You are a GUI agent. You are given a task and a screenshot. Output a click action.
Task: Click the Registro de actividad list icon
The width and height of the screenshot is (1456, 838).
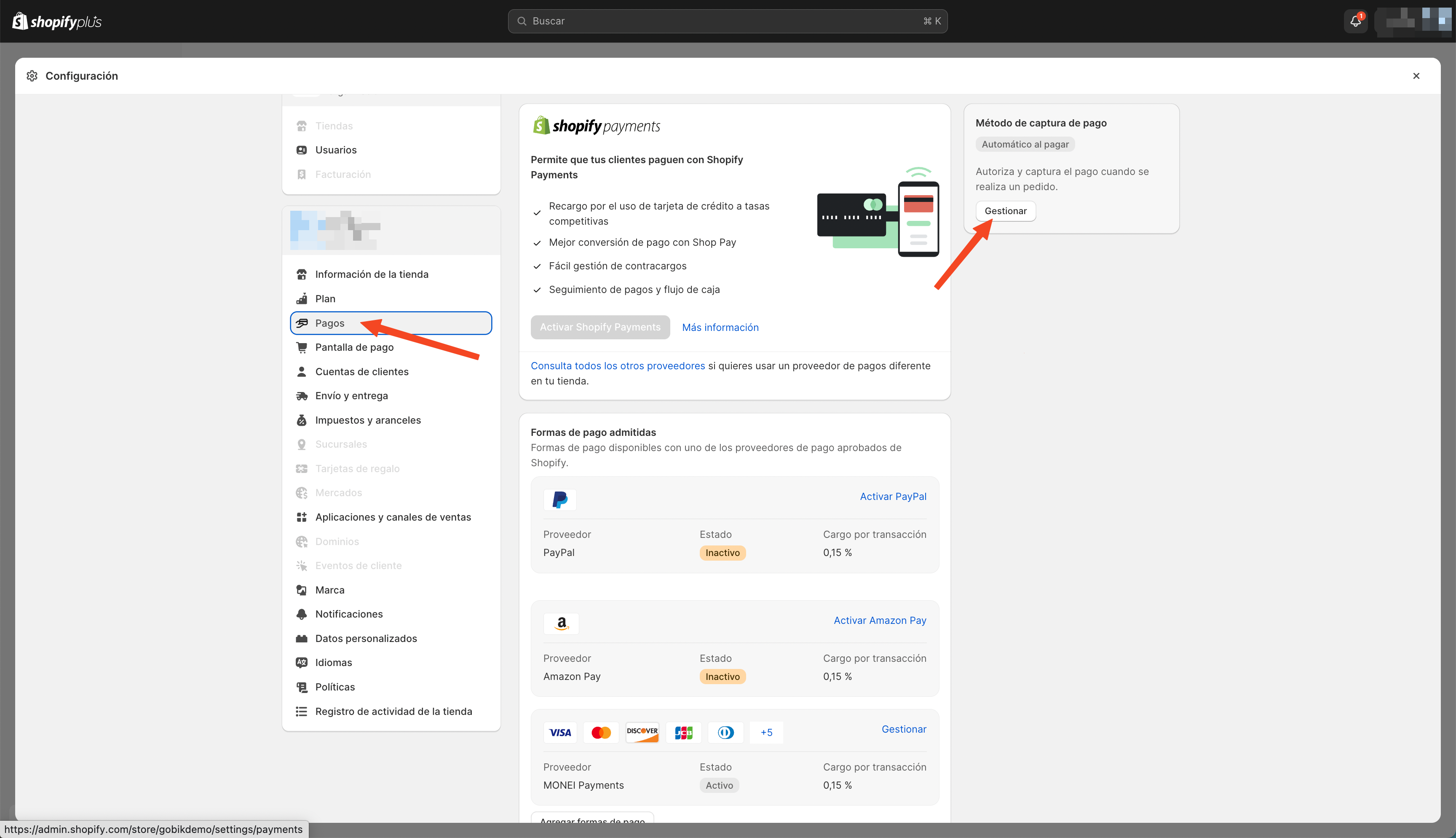tap(301, 712)
